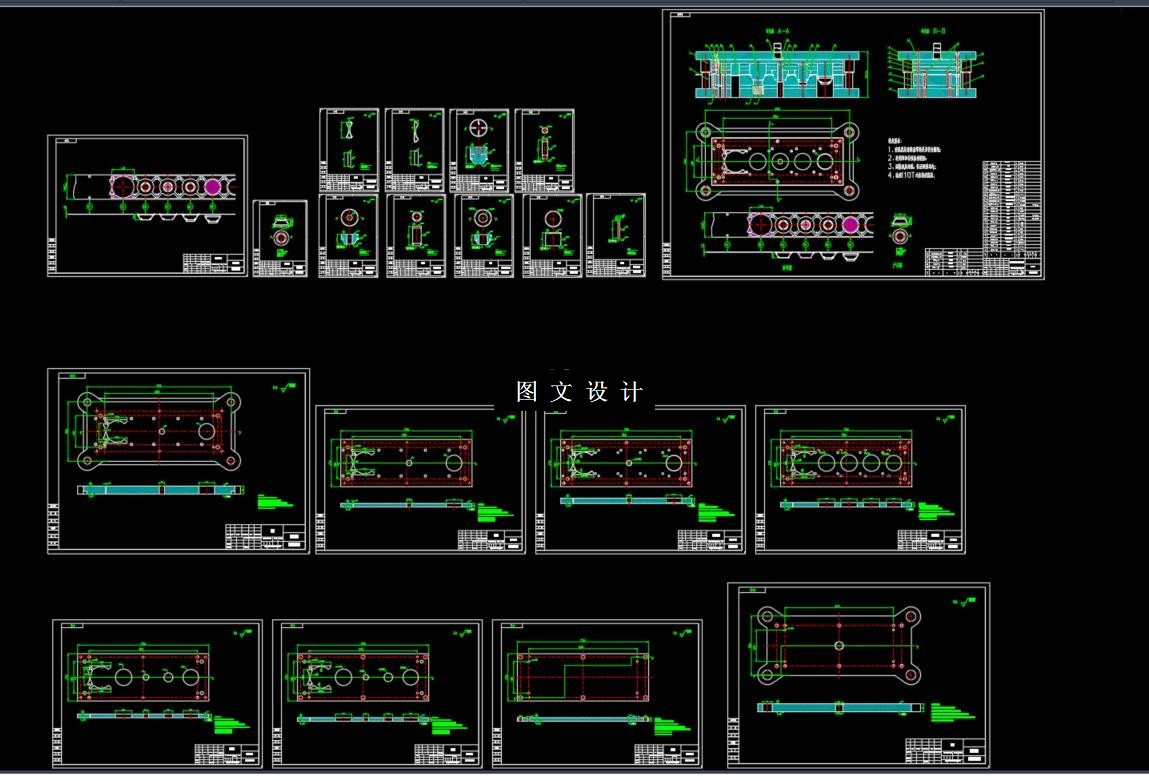Screen dimensions: 1149x781
Task: Open lugged die base sheet with large hole
Action: click(178, 462)
